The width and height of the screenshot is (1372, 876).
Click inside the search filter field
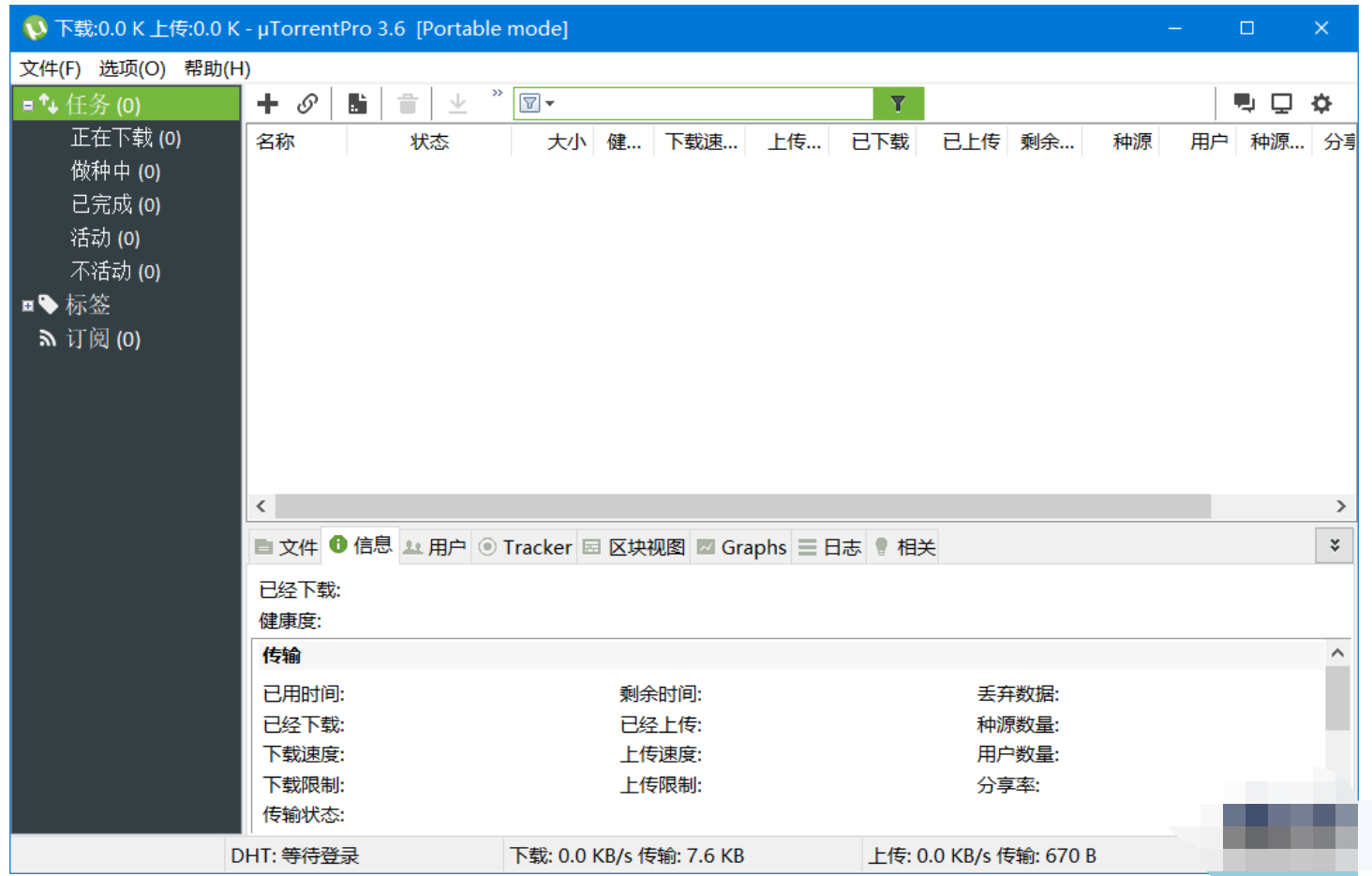(x=712, y=103)
